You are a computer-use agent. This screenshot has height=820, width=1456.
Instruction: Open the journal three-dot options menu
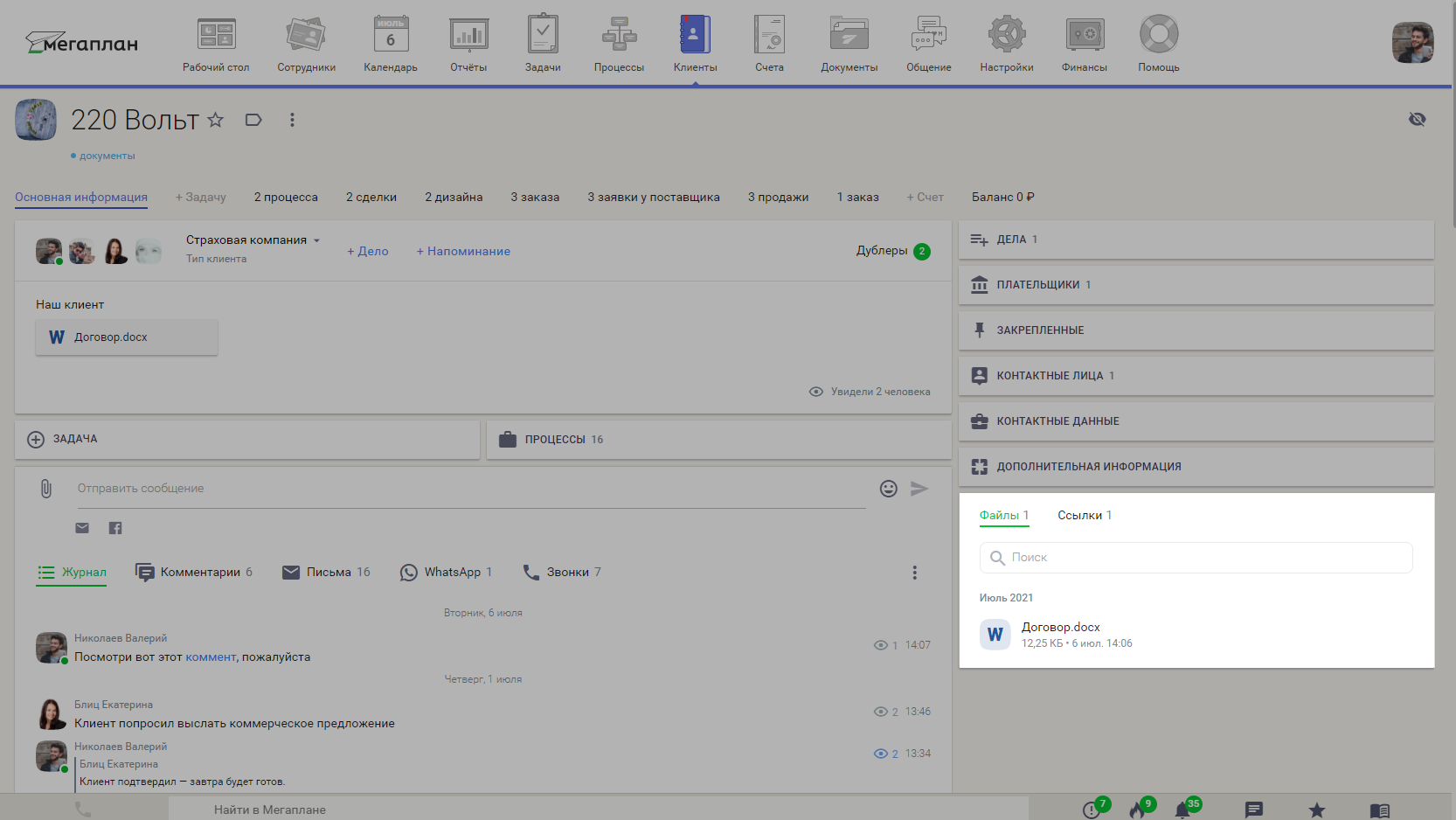tap(915, 573)
